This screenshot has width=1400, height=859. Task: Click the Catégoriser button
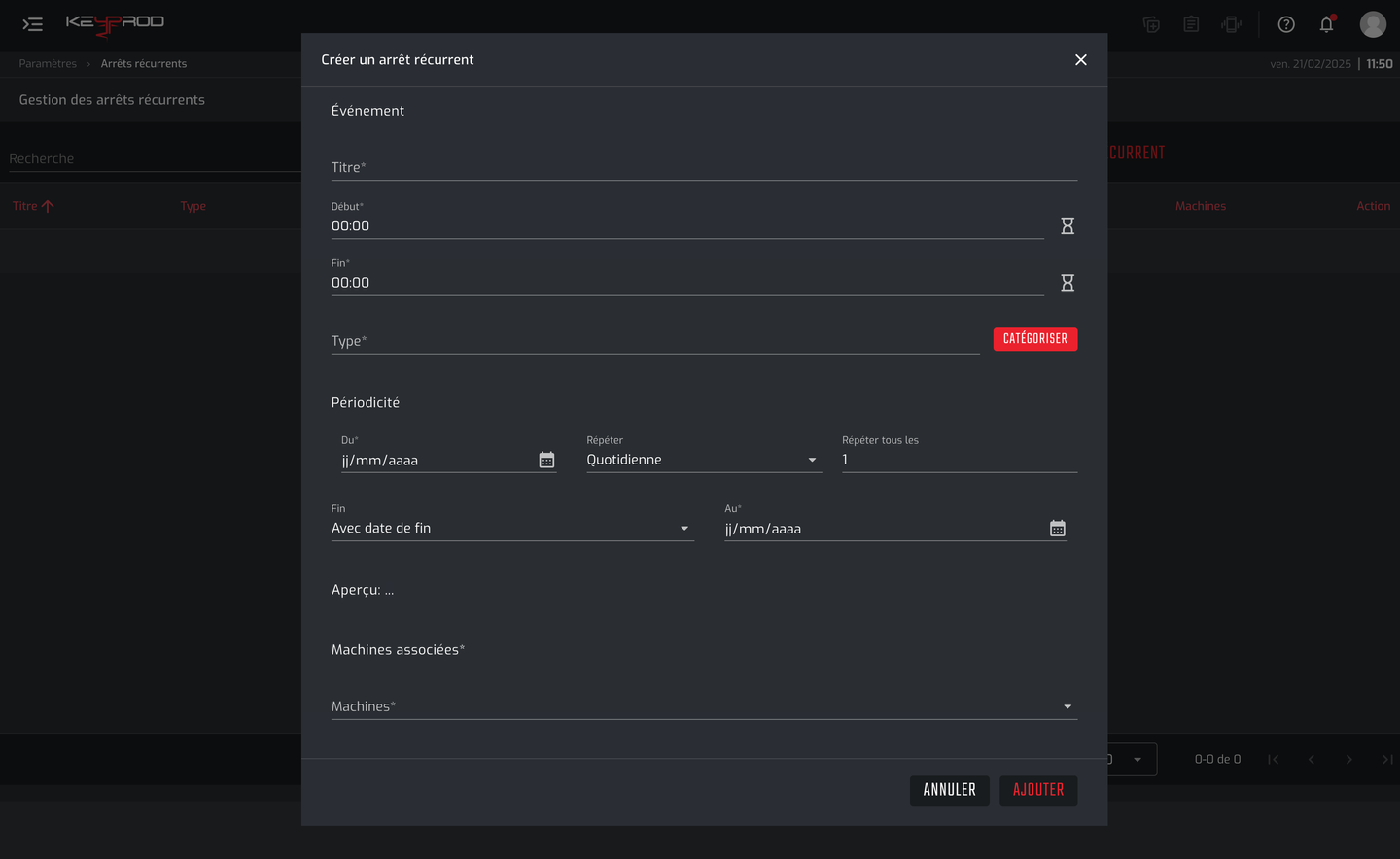click(1035, 339)
